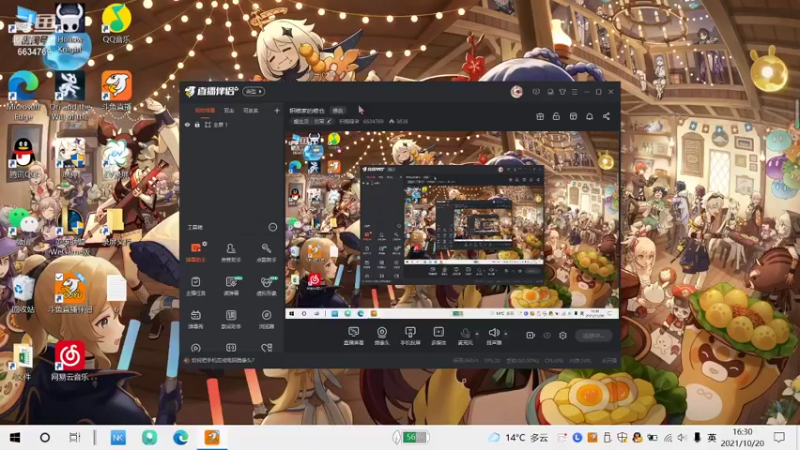The height and width of the screenshot is (450, 800).
Task: Open the virtual avatar bear-face tool
Action: (x=266, y=286)
